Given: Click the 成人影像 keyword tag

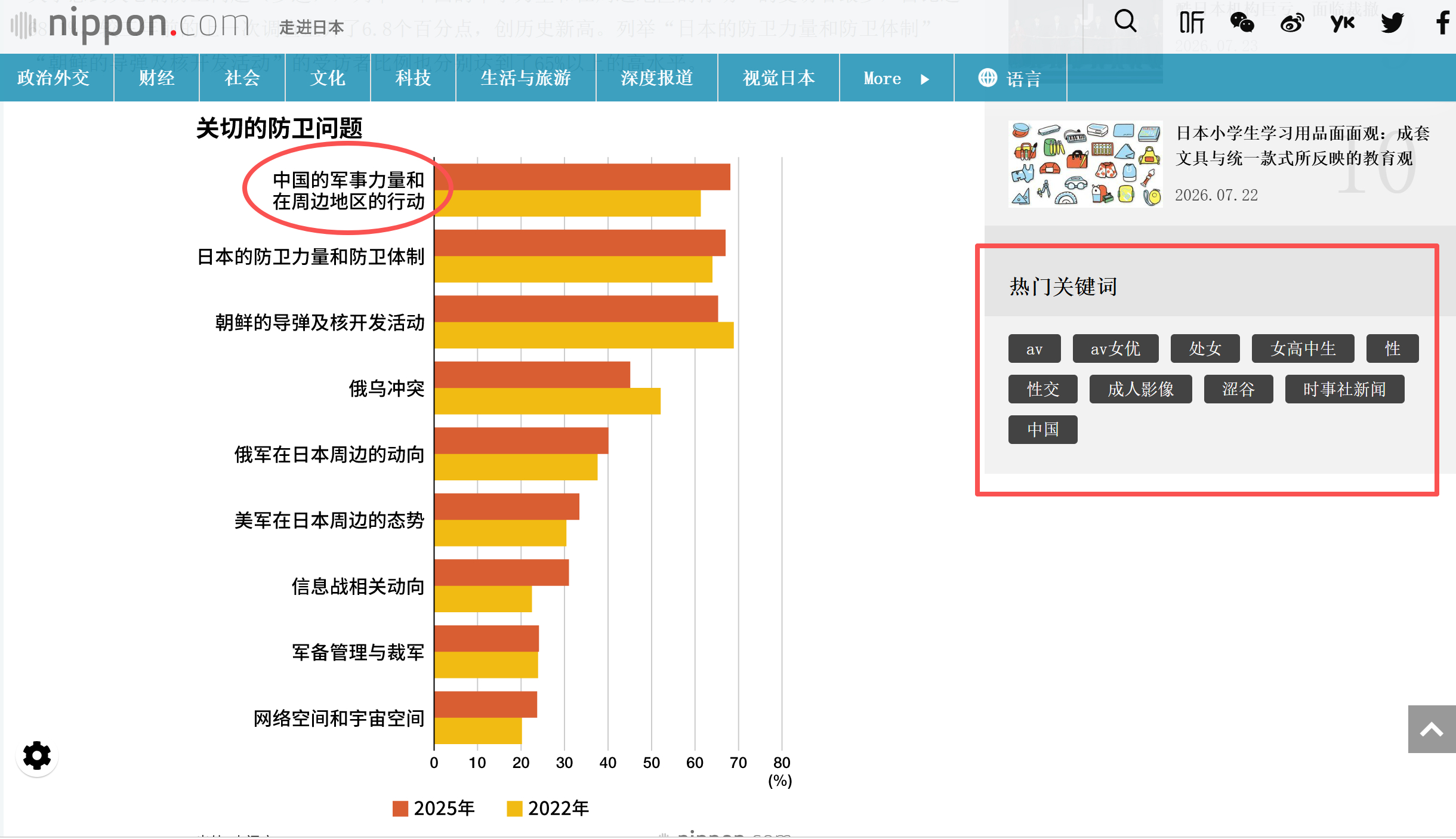Looking at the screenshot, I should point(1140,389).
